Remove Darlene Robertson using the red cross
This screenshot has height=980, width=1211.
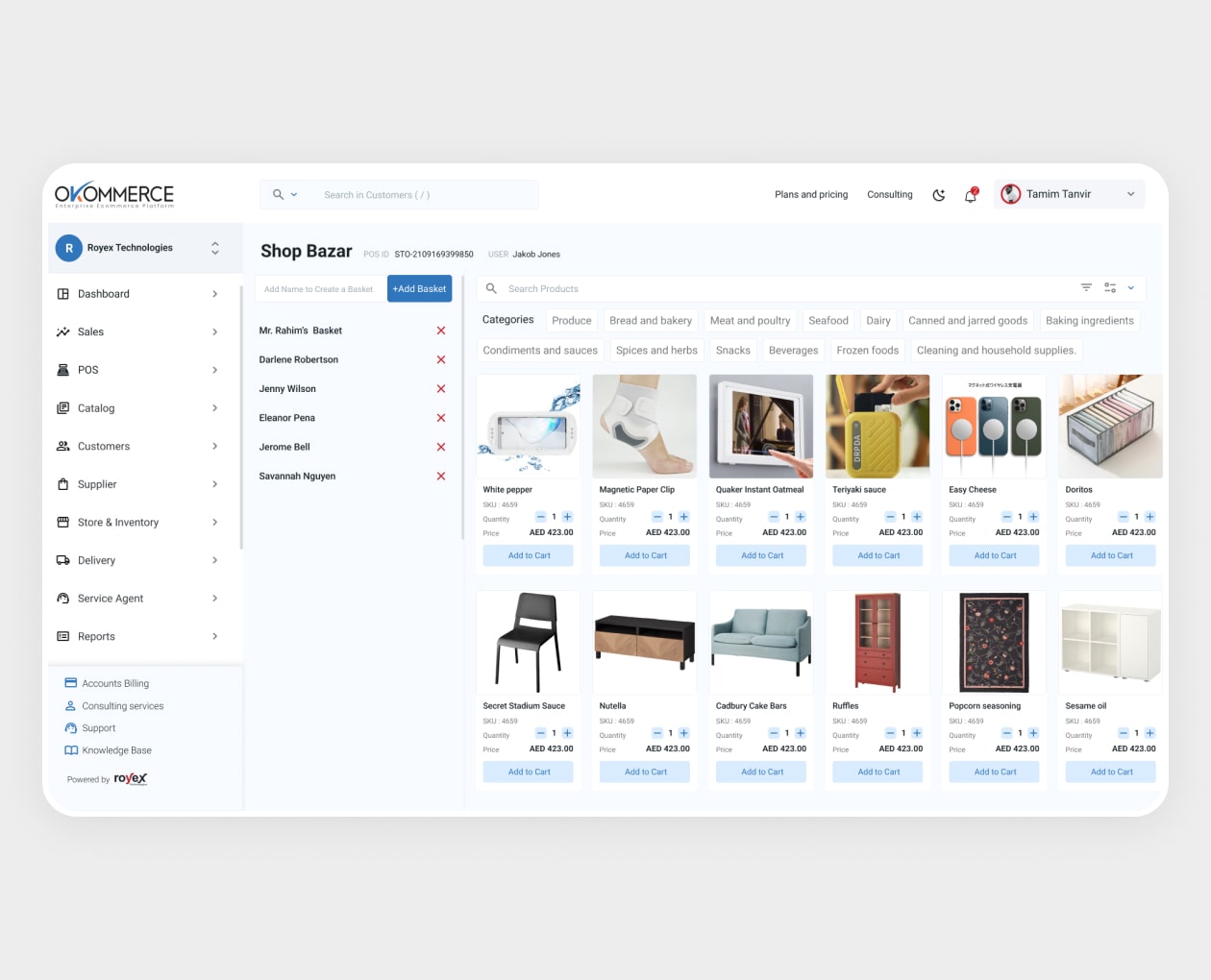click(440, 359)
